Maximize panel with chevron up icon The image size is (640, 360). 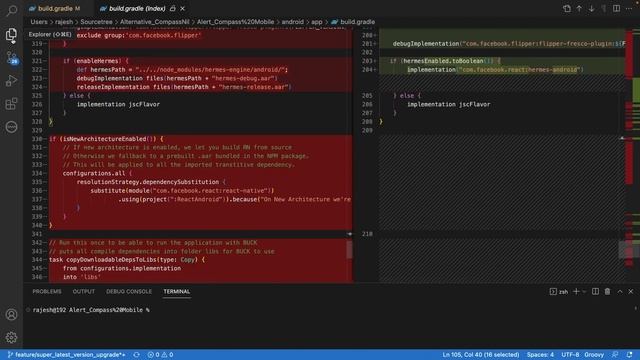point(620,291)
